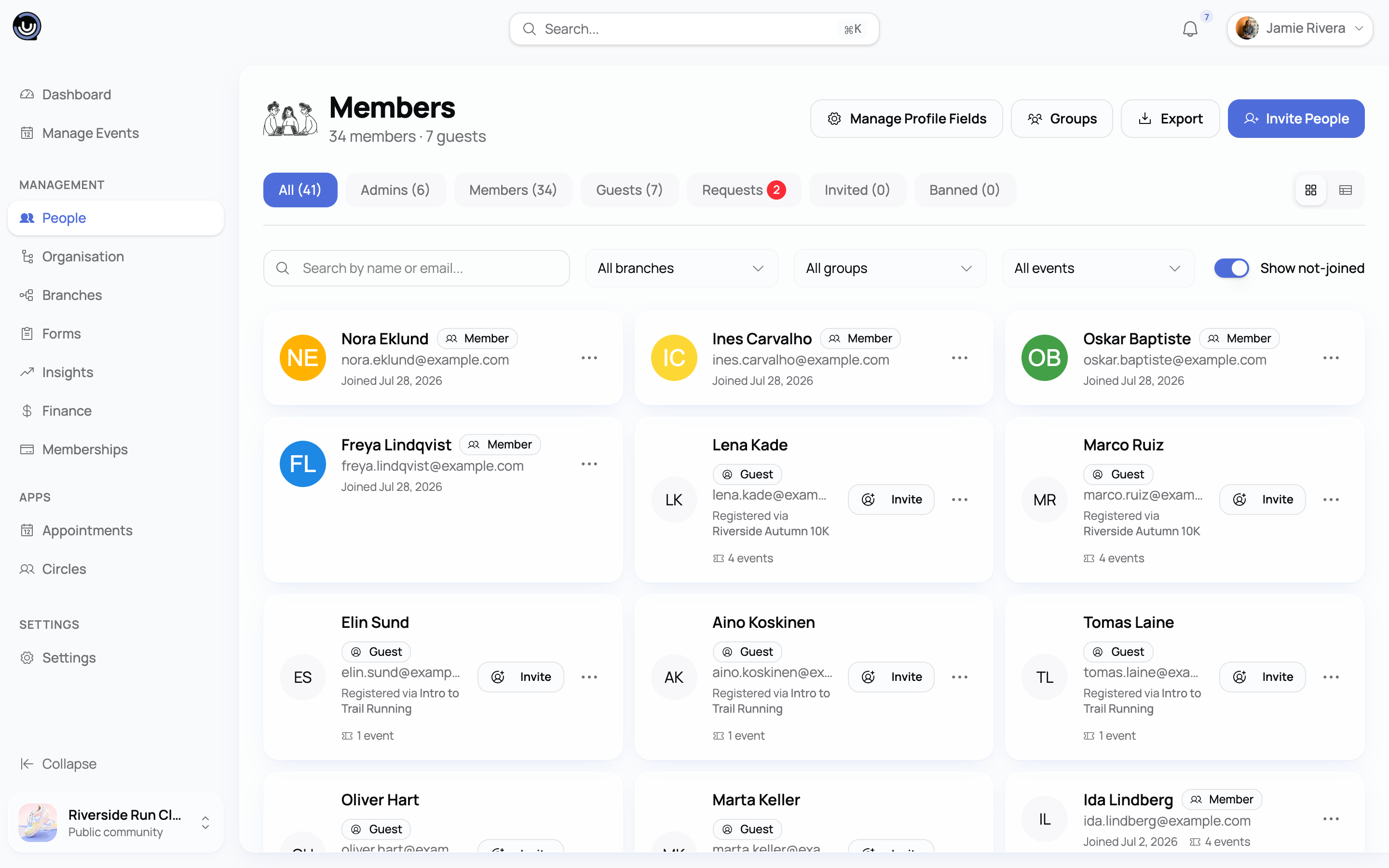Open more options for Nora Eklund
The height and width of the screenshot is (868, 1389).
coord(589,358)
